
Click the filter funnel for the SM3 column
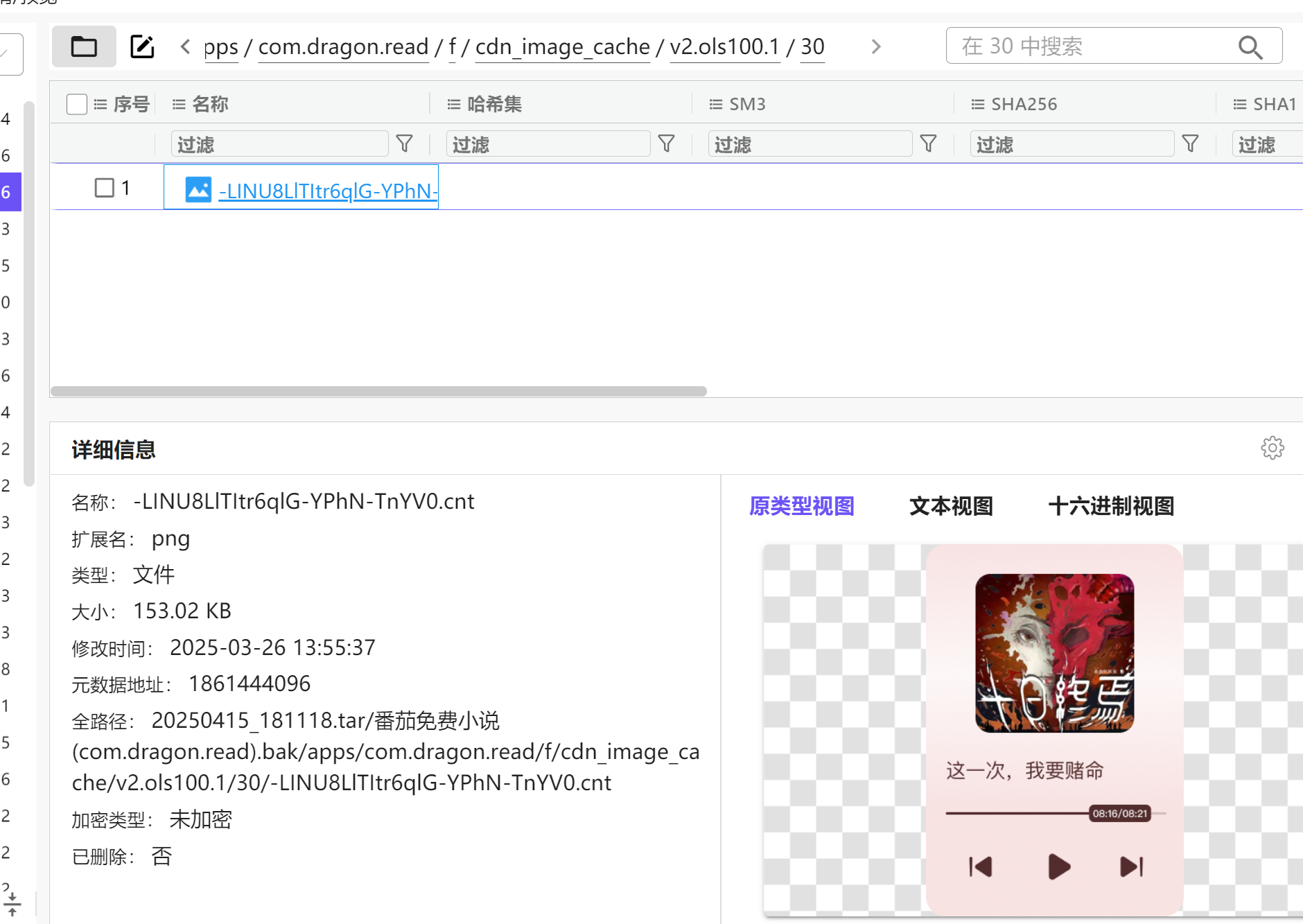coord(928,143)
